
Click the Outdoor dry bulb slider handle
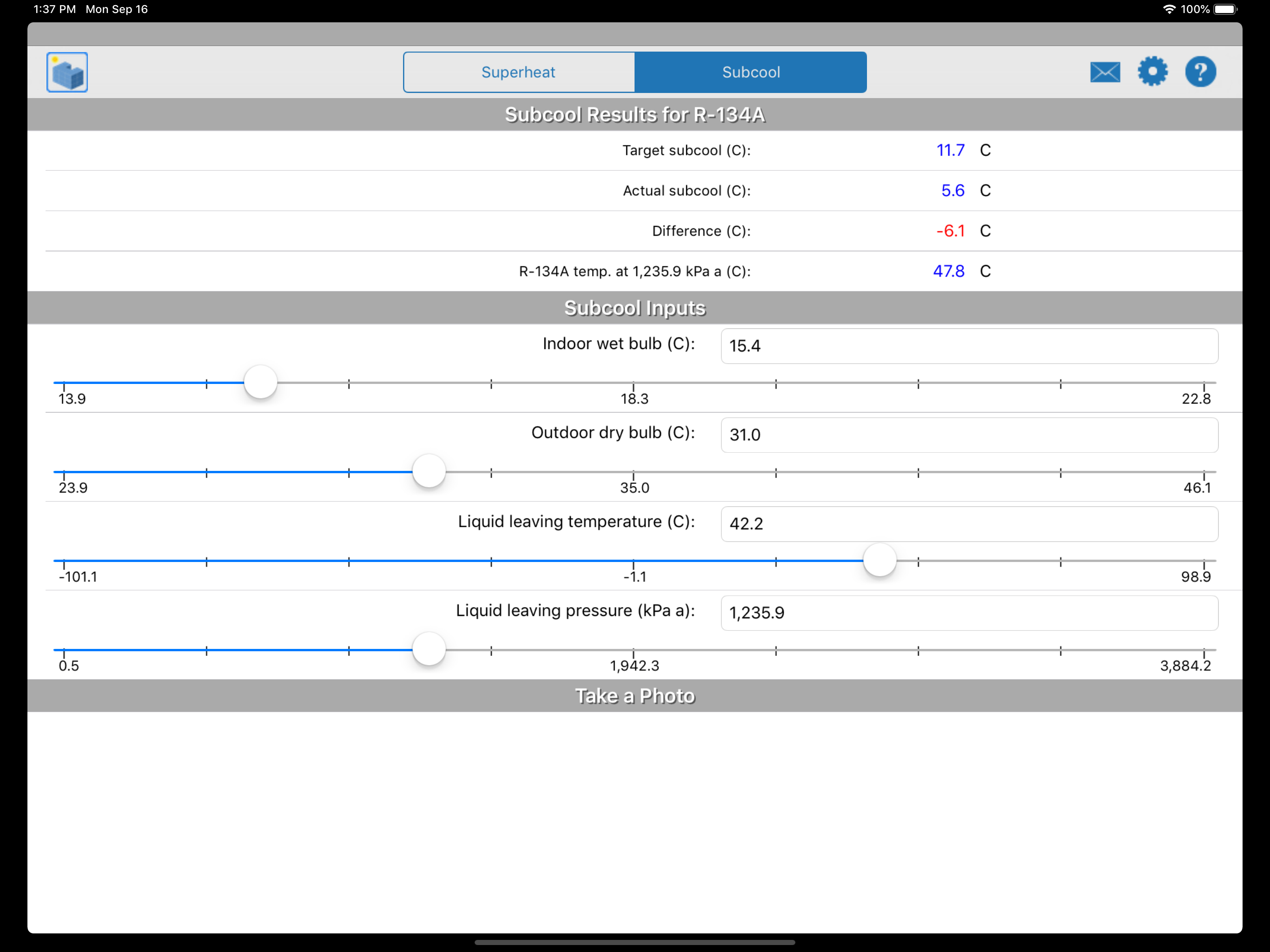tap(429, 471)
